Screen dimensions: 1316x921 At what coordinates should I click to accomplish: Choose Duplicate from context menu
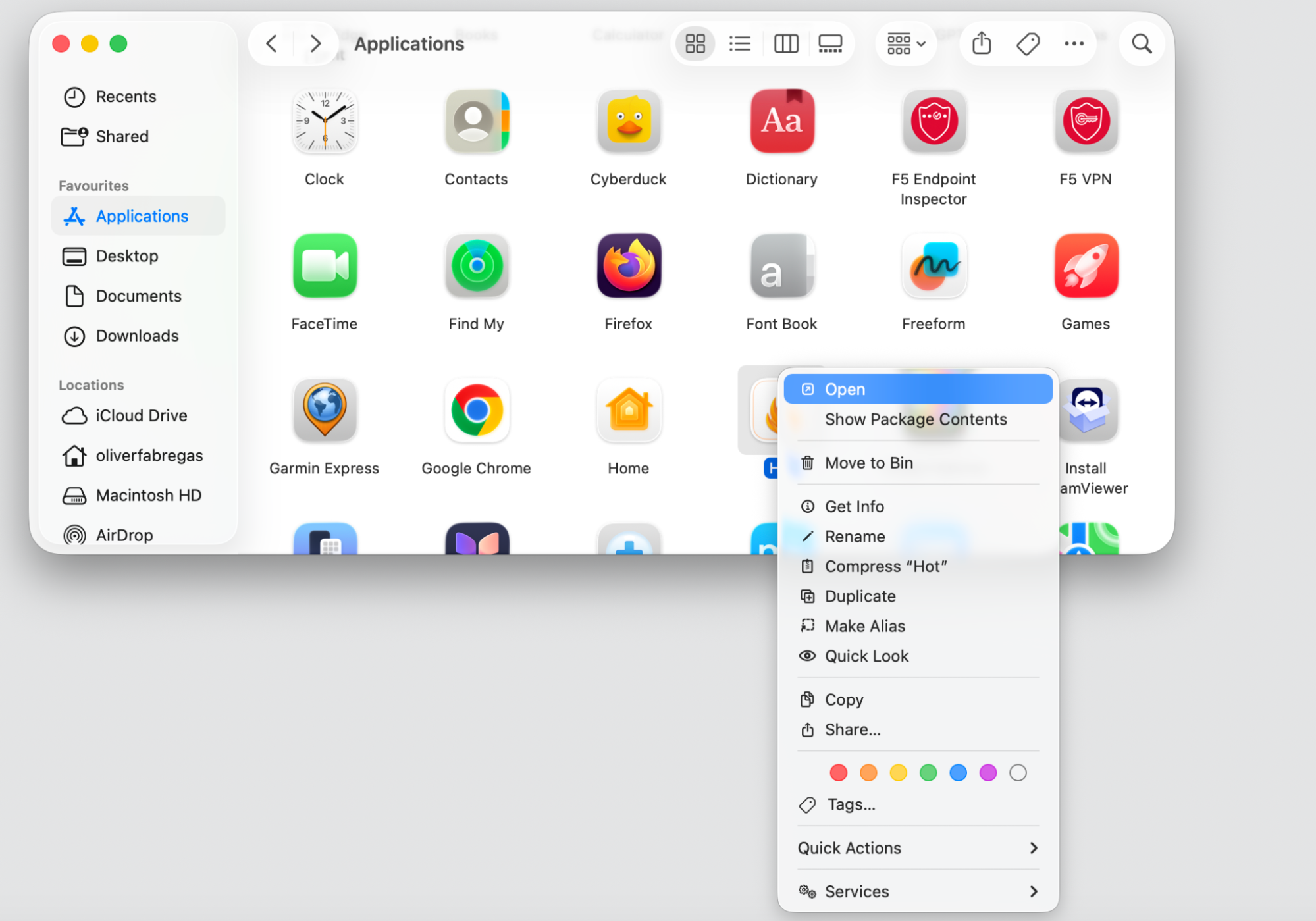click(x=918, y=596)
